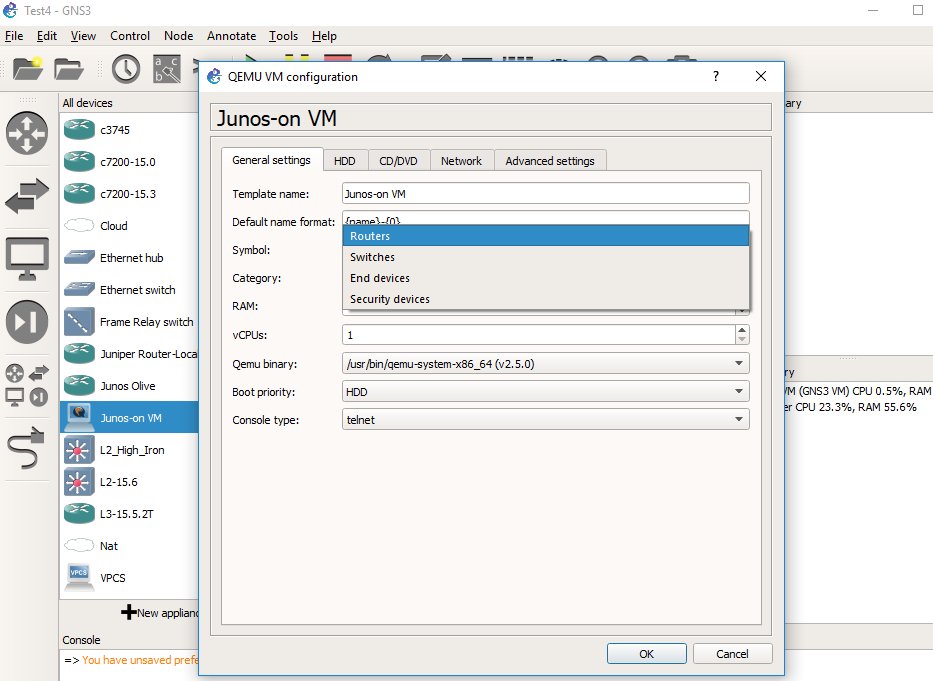
Task: Choose Security devices in the category list
Action: tap(546, 299)
